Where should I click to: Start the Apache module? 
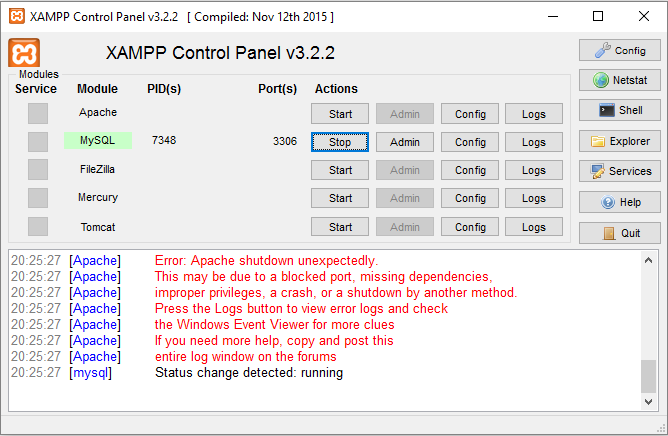tap(340, 114)
